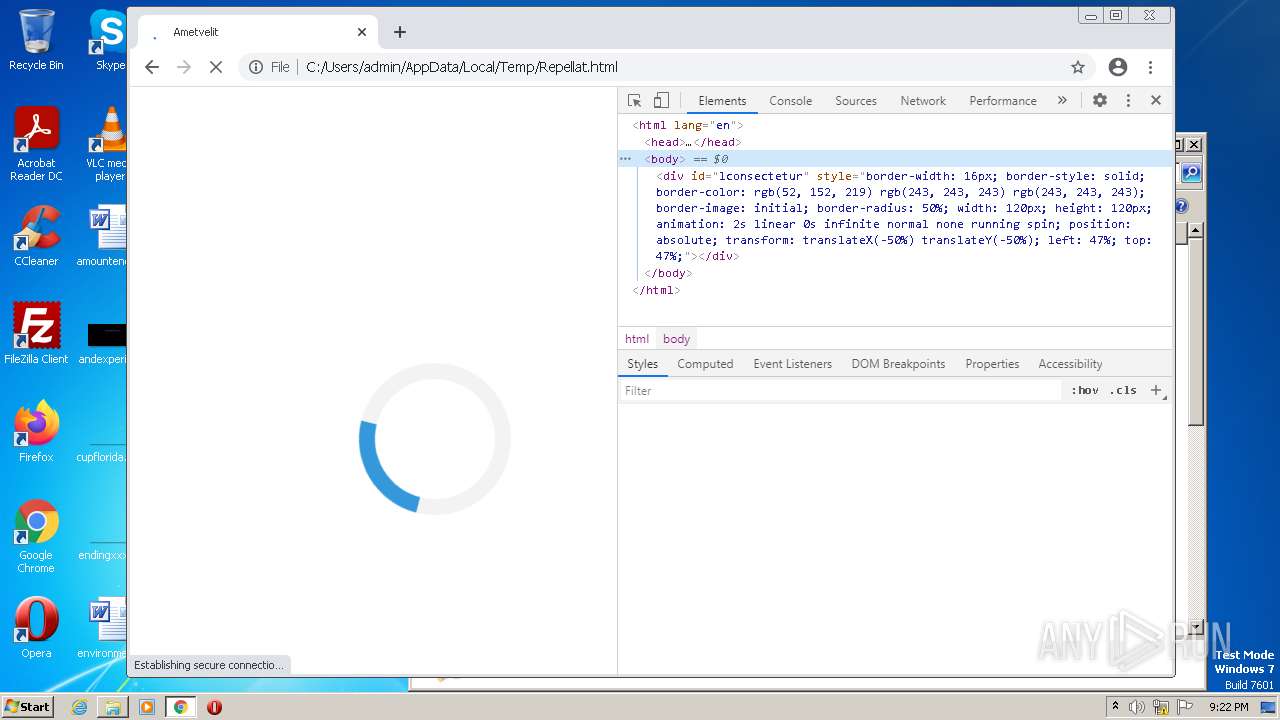This screenshot has width=1280, height=720.
Task: Open FileZilla Client shortcut
Action: (x=36, y=334)
